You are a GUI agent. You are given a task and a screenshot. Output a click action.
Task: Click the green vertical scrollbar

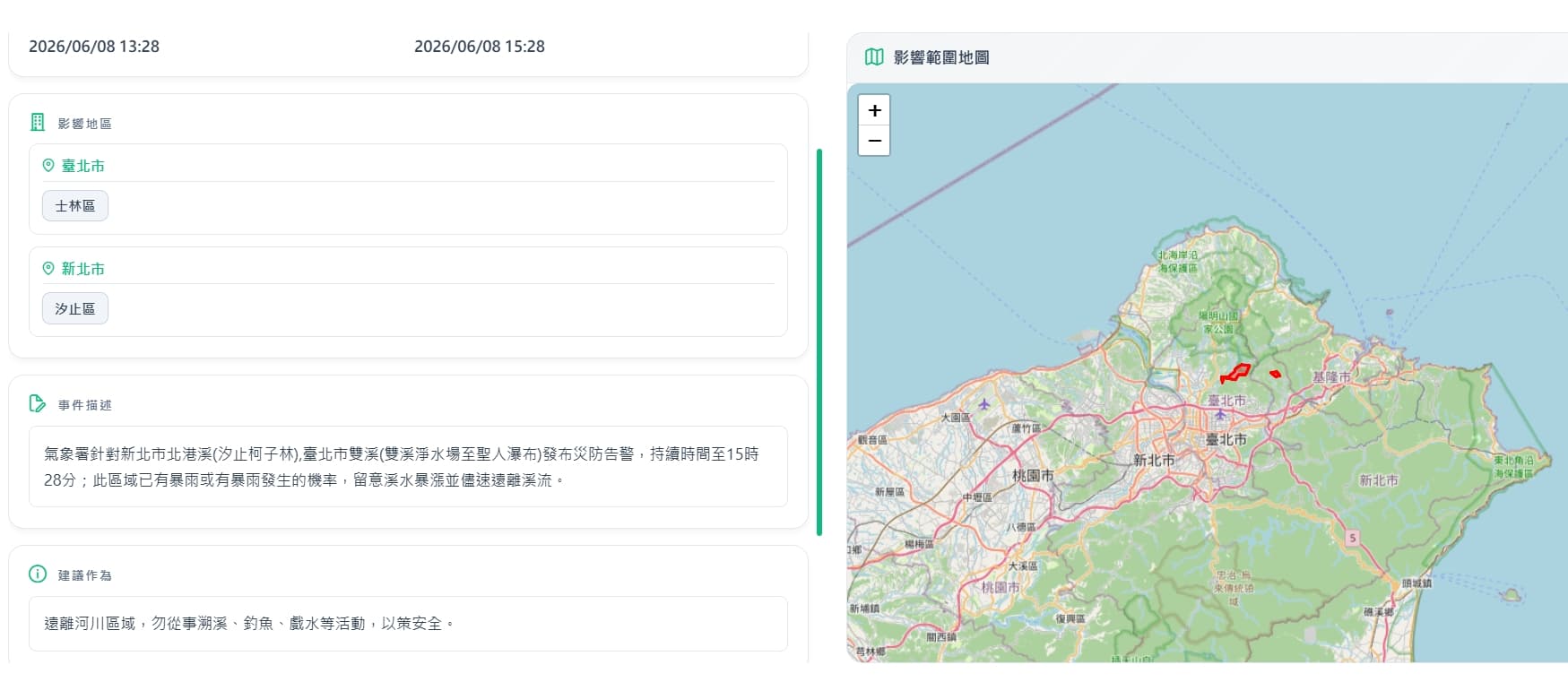(x=819, y=342)
